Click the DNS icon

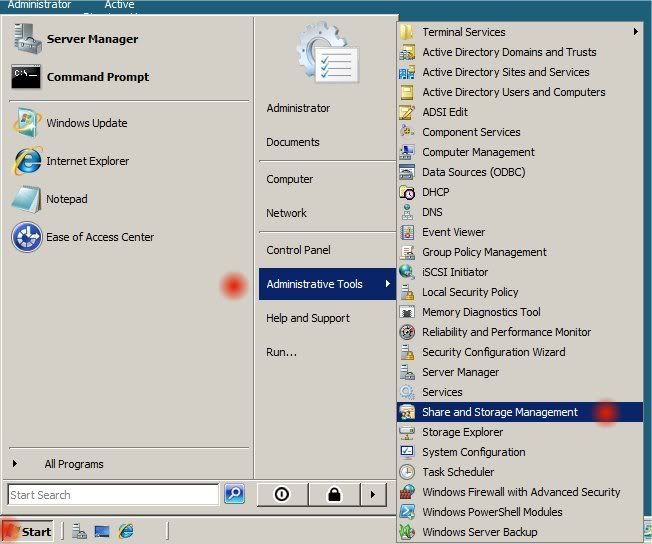(407, 212)
